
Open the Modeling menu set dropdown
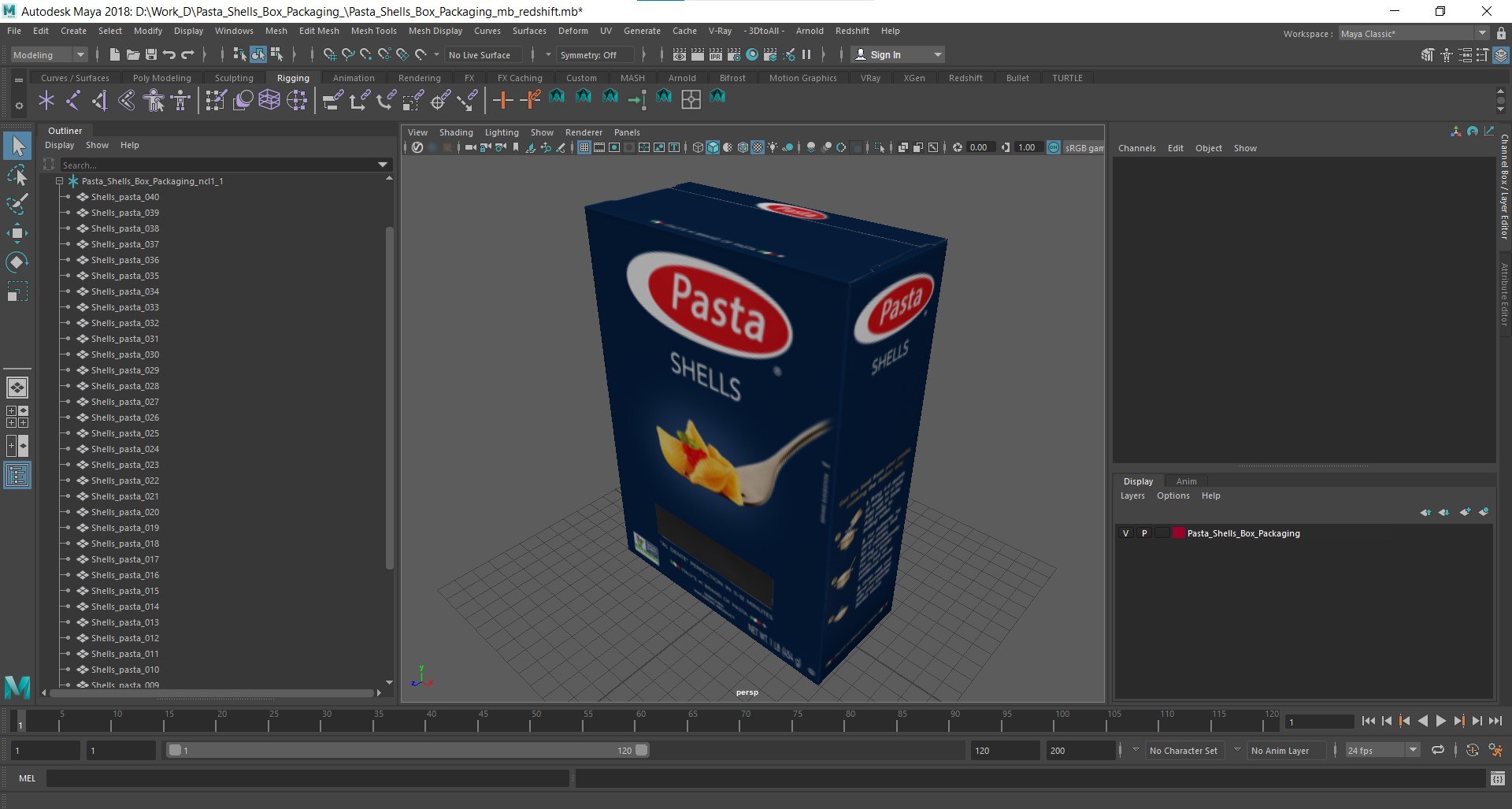[x=49, y=54]
